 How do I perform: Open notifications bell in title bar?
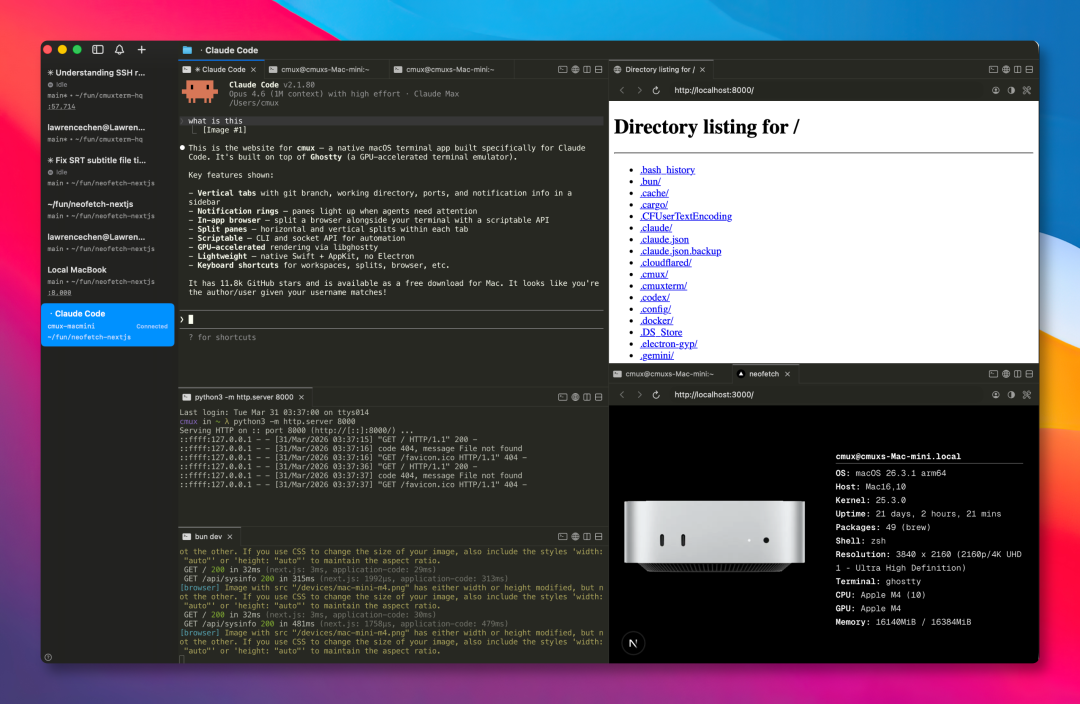[x=119, y=50]
